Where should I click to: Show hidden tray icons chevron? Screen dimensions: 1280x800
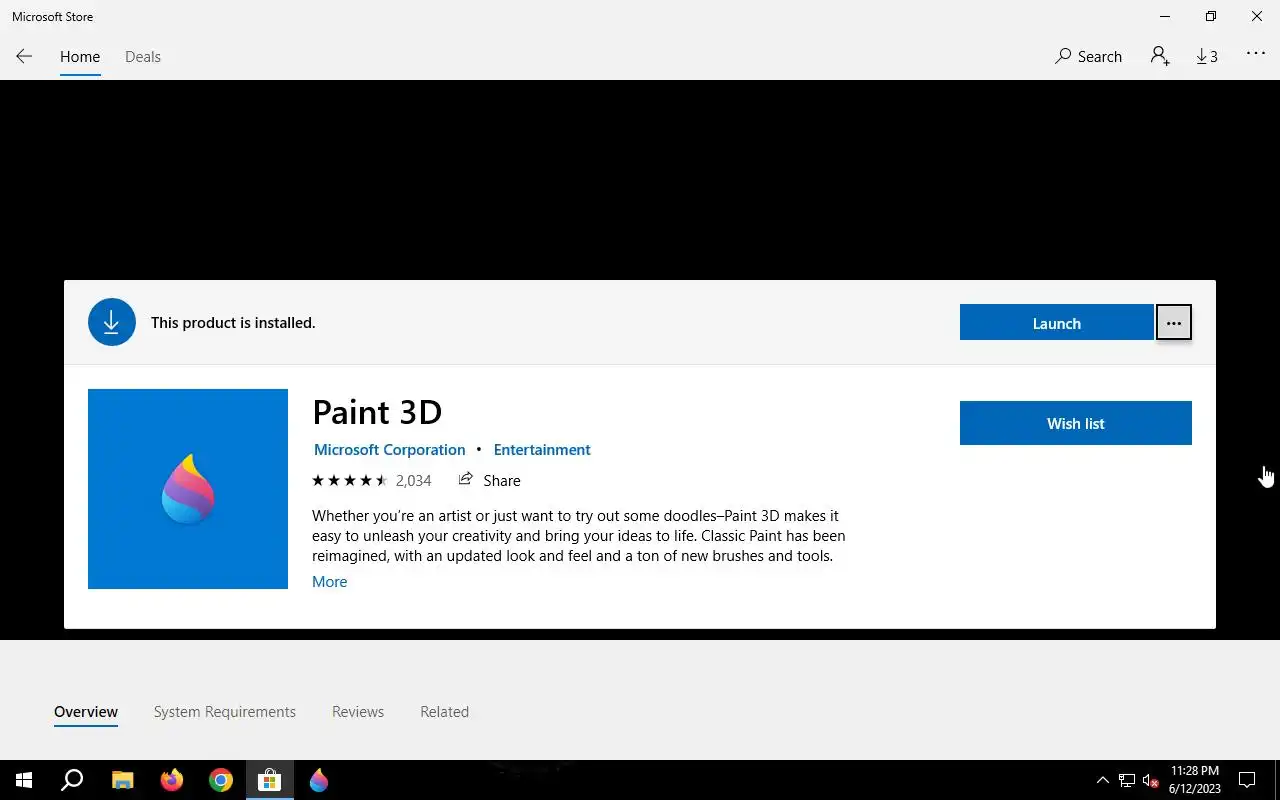pos(1103,780)
